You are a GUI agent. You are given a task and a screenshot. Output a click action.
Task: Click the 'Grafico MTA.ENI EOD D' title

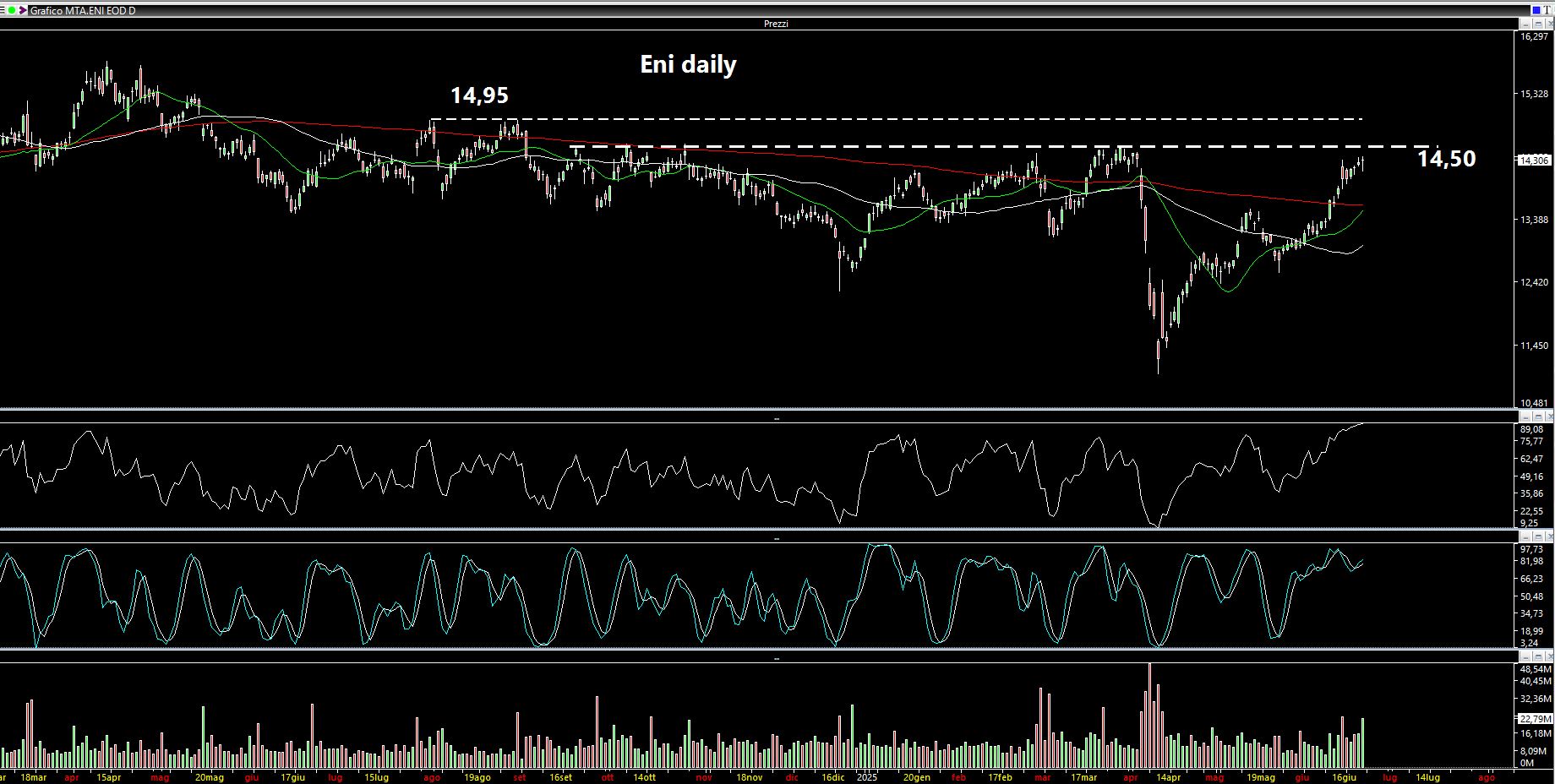83,11
